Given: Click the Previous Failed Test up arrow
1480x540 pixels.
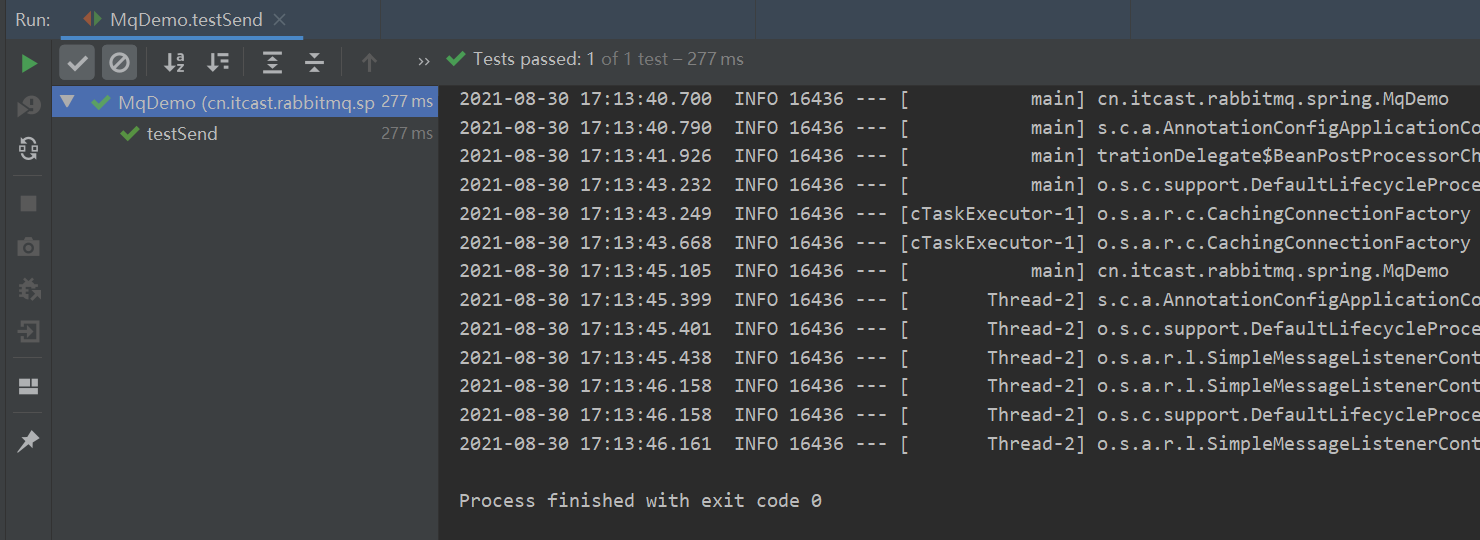Looking at the screenshot, I should click(x=369, y=63).
